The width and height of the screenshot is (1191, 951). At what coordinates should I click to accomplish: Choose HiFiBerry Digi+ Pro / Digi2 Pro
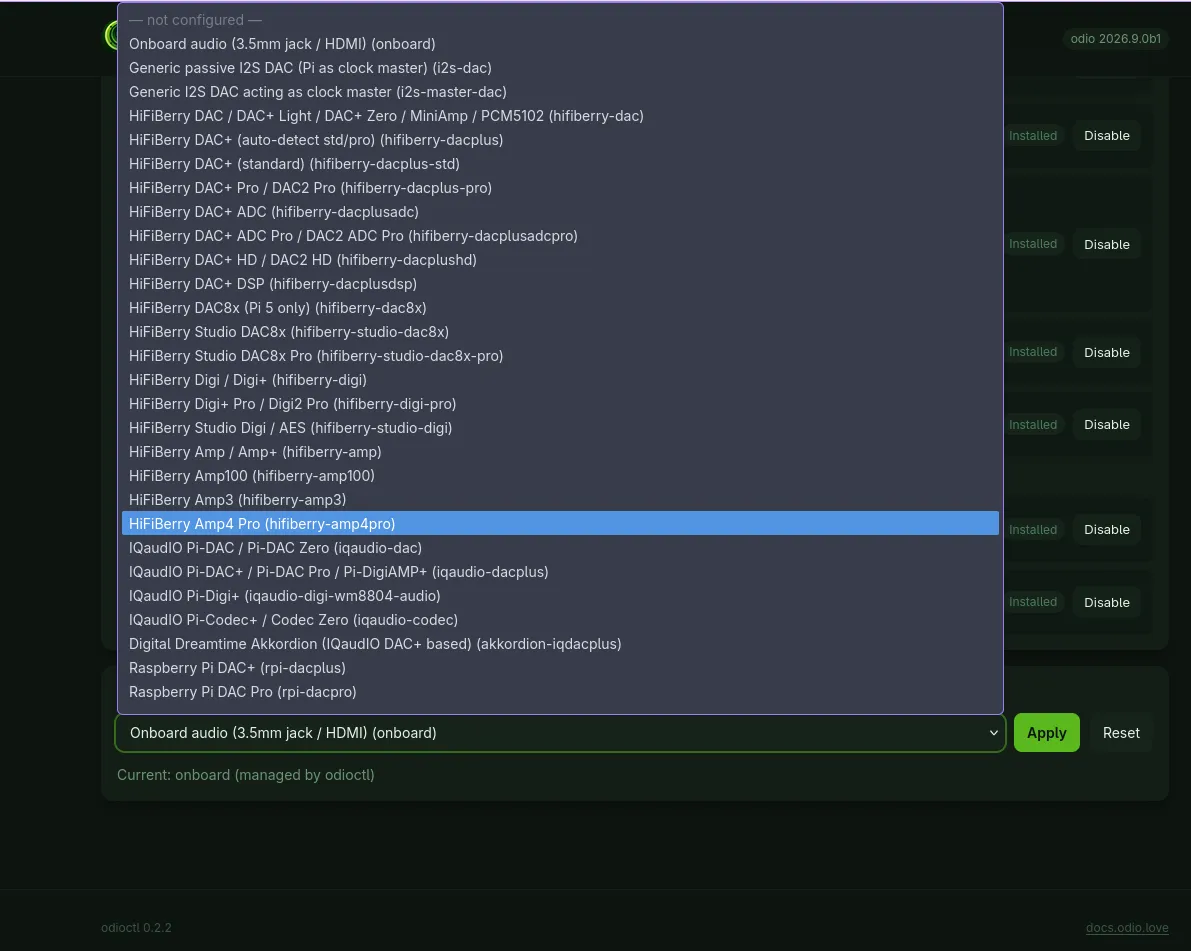pyautogui.click(x=560, y=404)
